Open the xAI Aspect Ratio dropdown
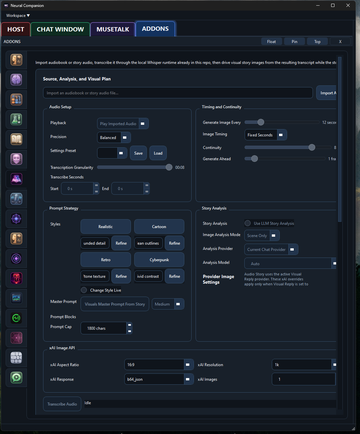Screen dimensions: 360x434 [159, 365]
